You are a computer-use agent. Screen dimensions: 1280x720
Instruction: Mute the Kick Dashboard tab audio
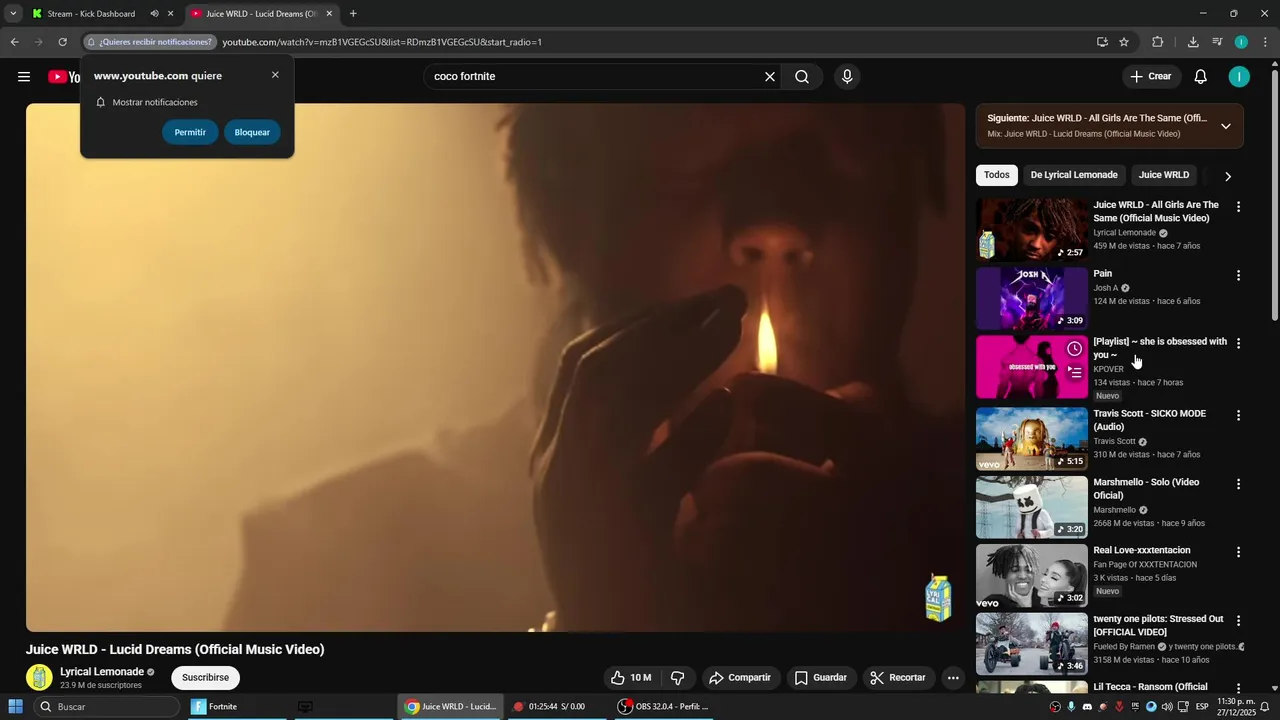[154, 14]
